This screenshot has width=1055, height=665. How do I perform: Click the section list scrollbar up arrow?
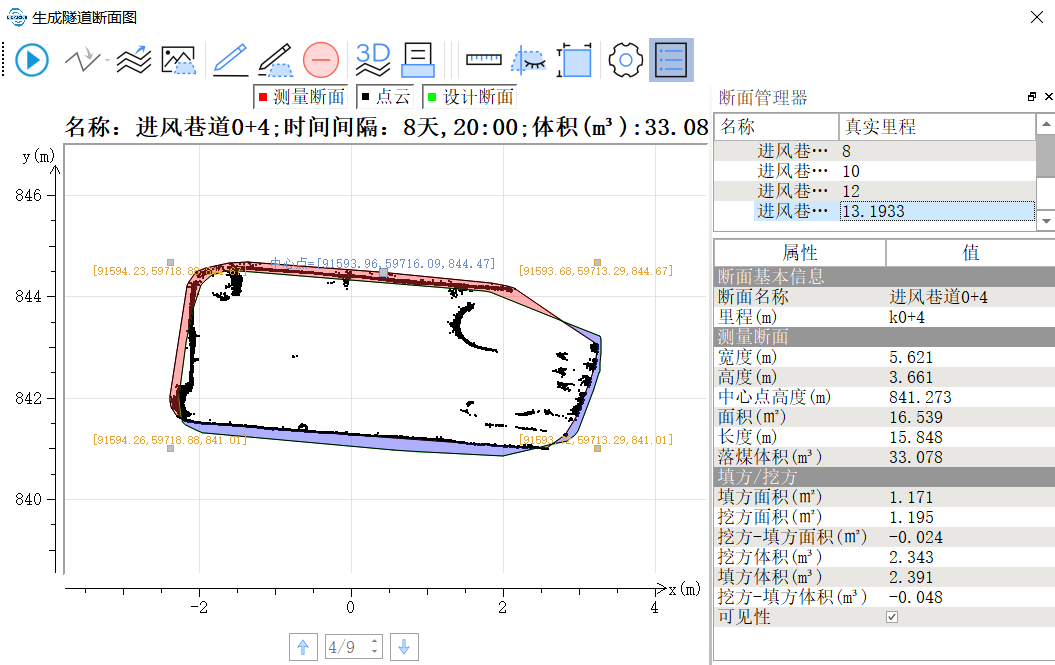(x=1046, y=124)
